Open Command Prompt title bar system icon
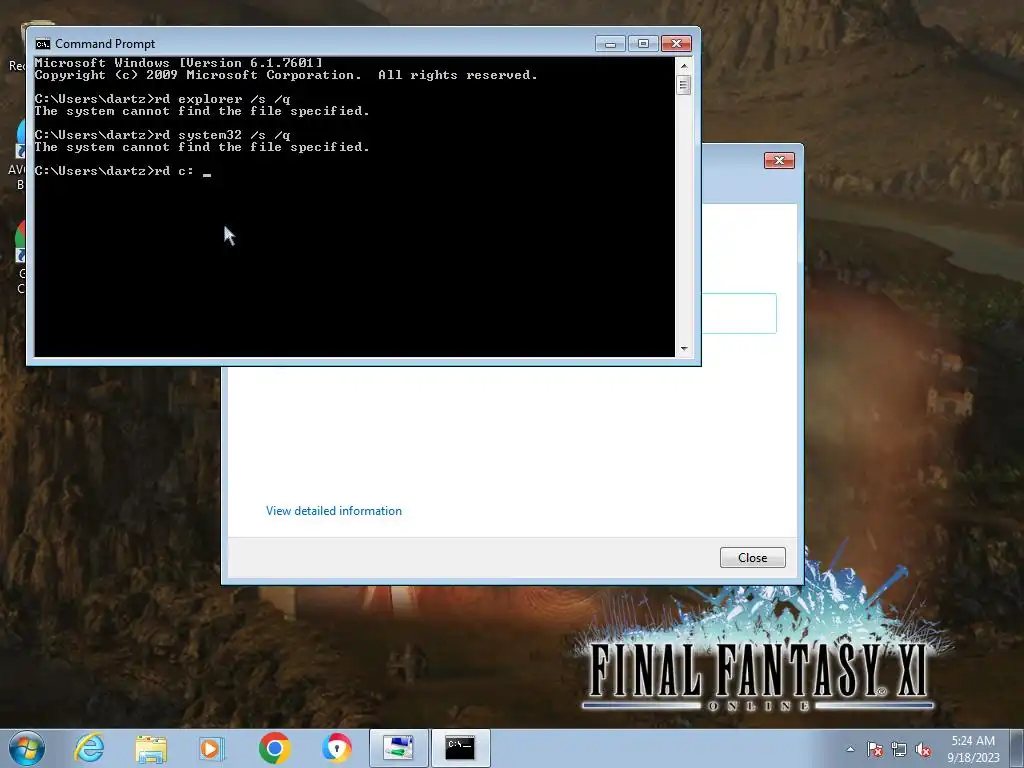Viewport: 1024px width, 768px height. coord(43,44)
